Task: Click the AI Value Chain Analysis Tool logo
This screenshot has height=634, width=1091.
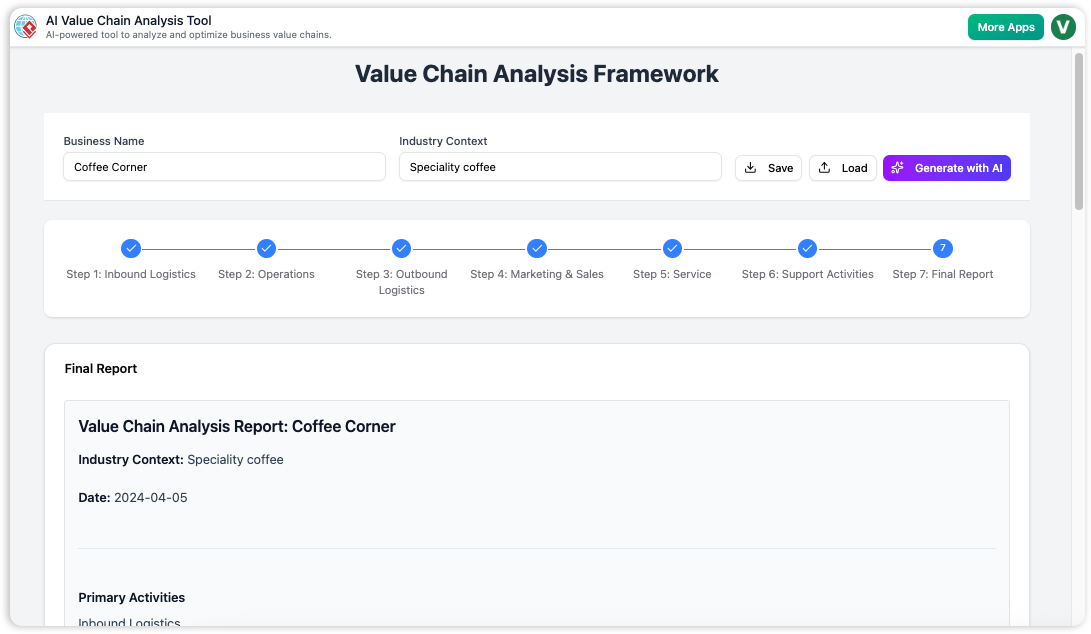Action: pyautogui.click(x=25, y=26)
